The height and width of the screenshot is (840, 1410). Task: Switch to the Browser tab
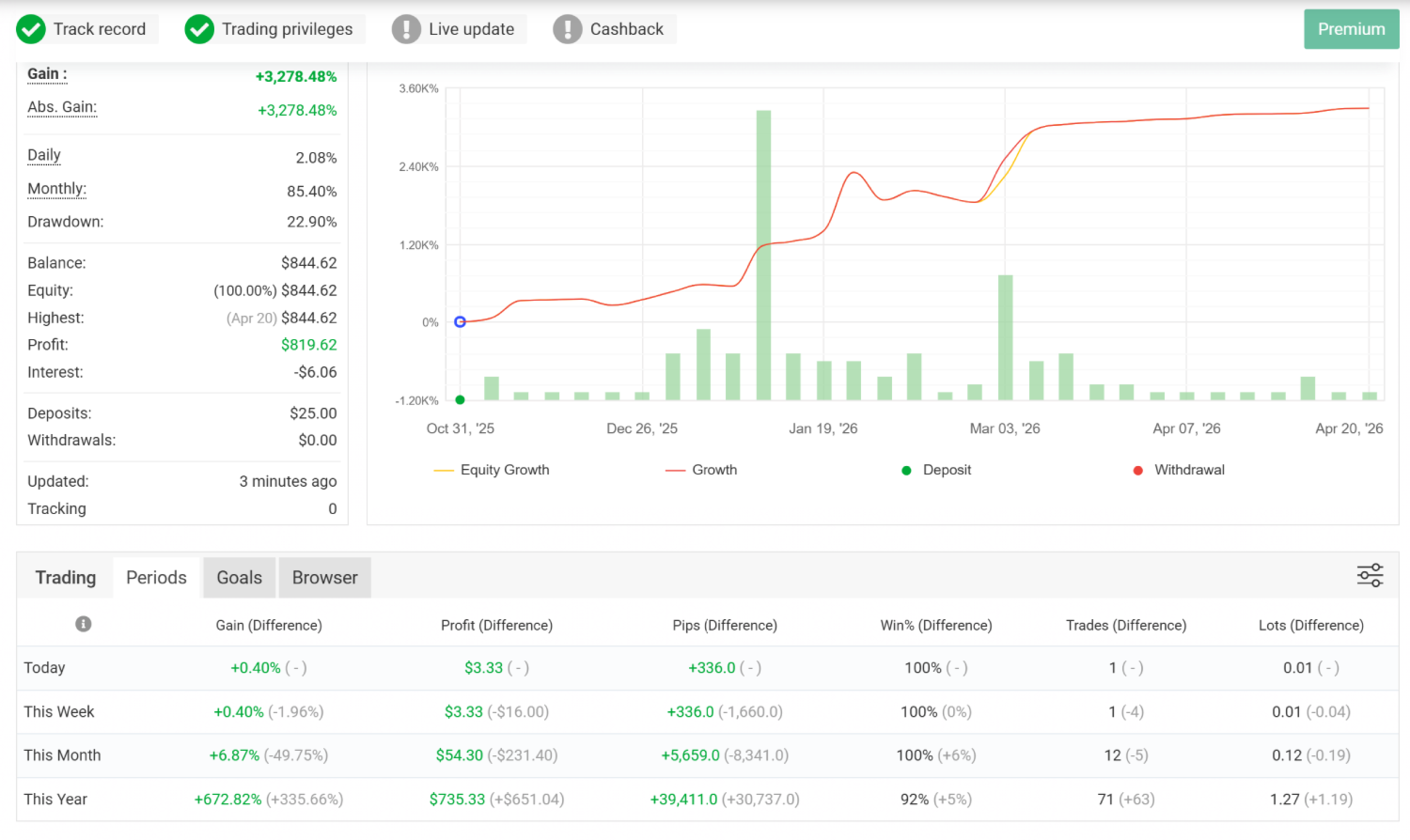click(x=324, y=577)
